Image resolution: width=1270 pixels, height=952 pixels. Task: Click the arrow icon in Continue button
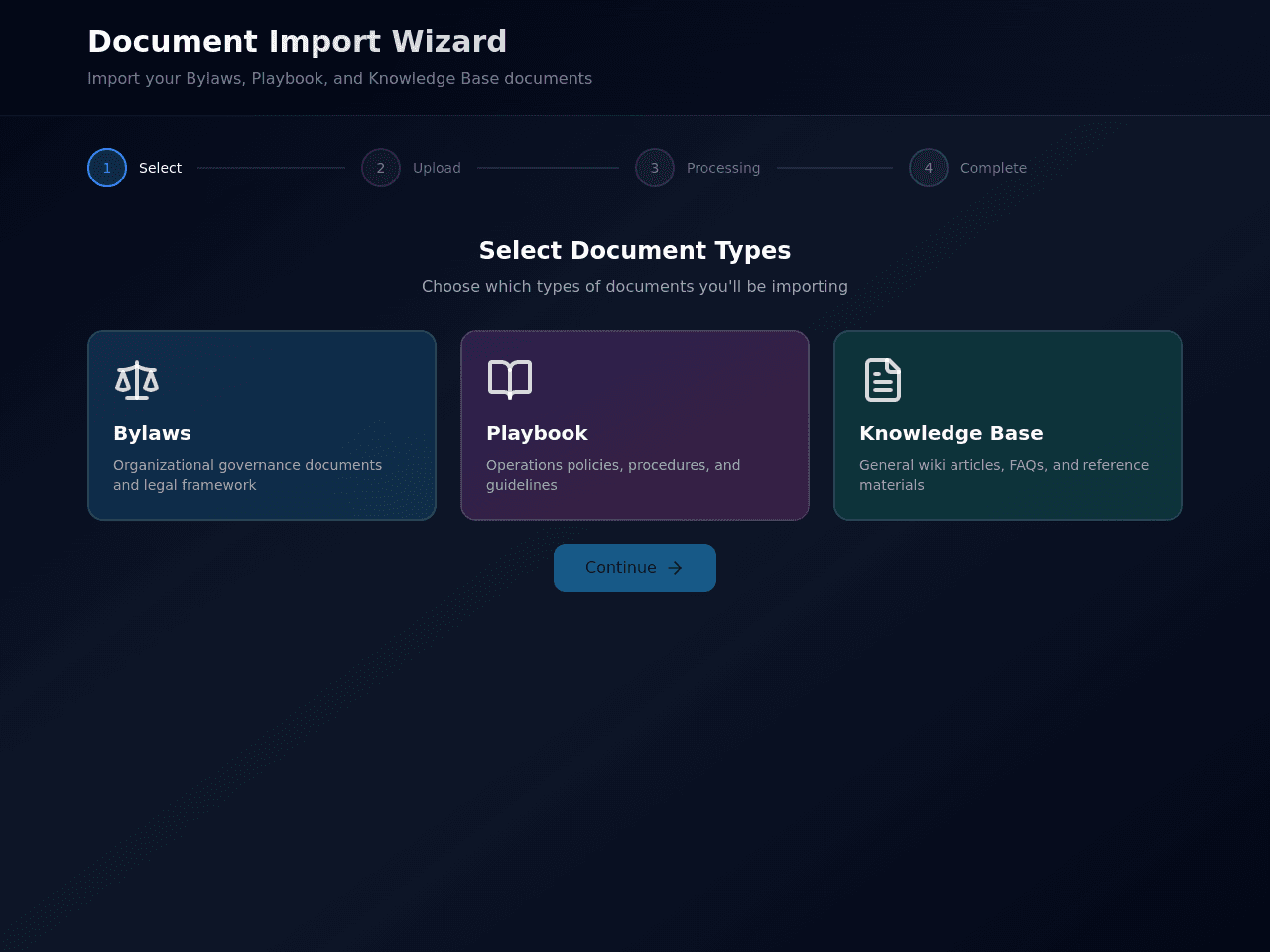[x=675, y=568]
